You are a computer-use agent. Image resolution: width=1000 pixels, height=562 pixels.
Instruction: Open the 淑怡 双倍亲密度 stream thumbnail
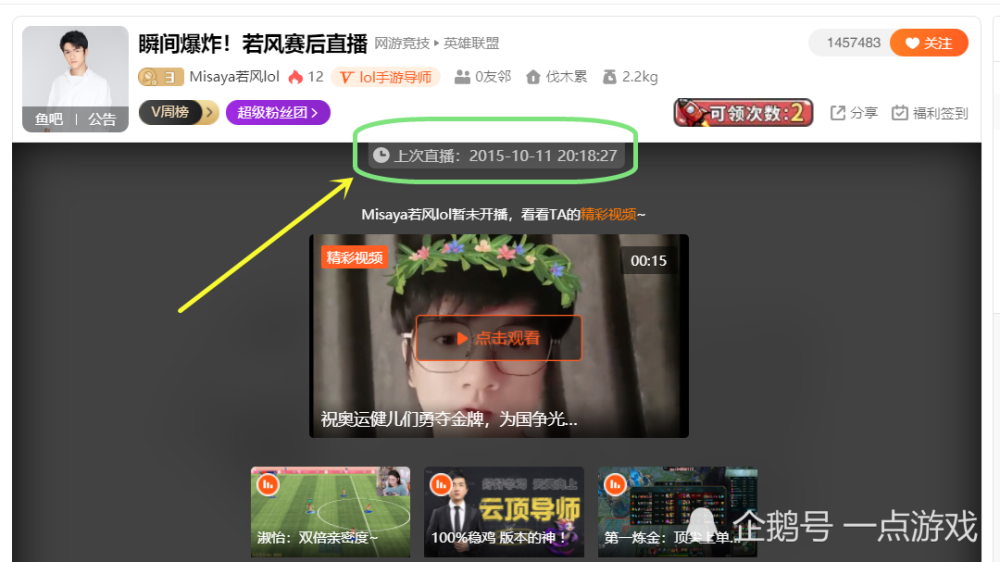click(x=330, y=512)
